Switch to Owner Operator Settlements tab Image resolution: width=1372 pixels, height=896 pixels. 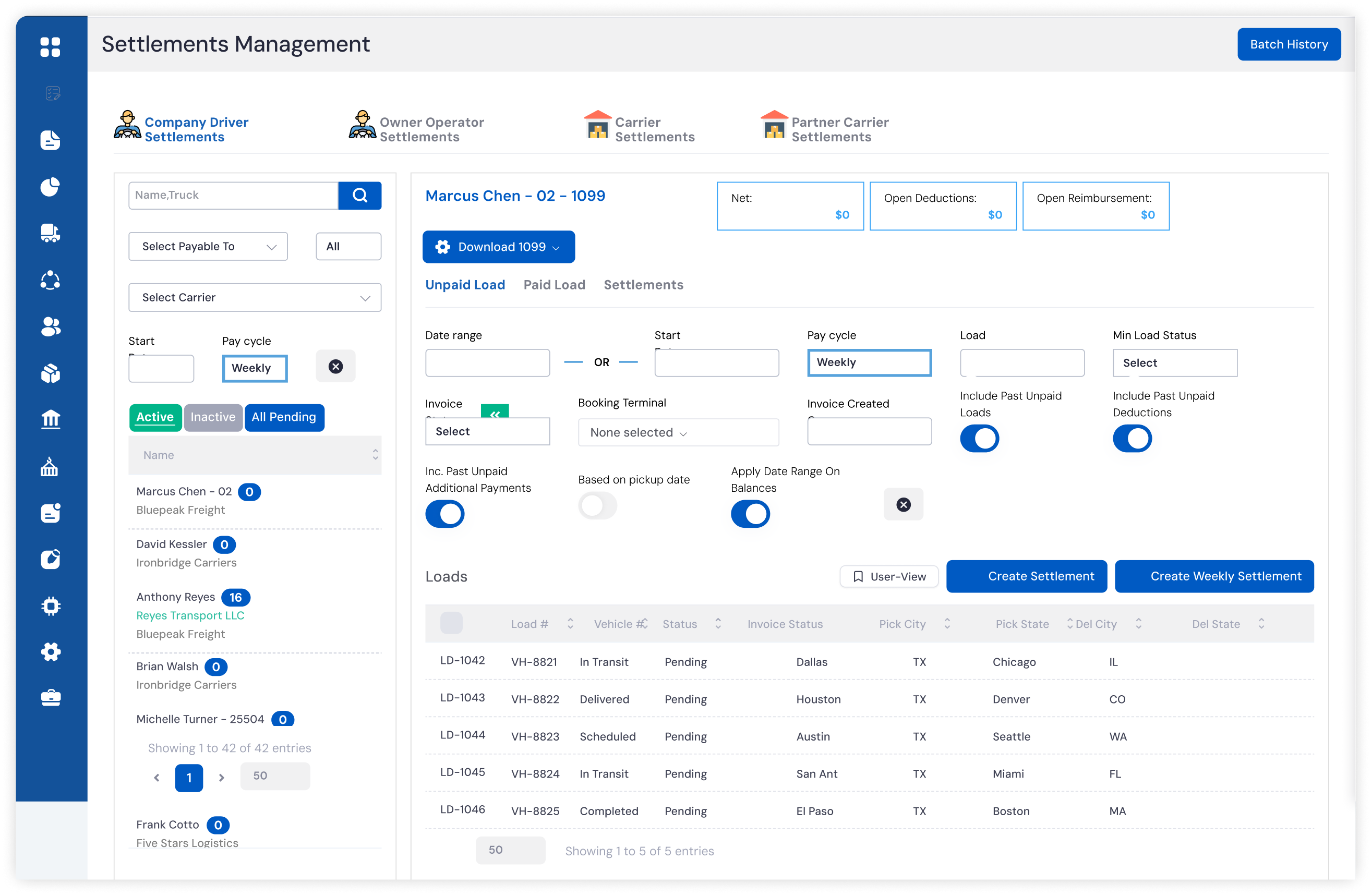(417, 128)
